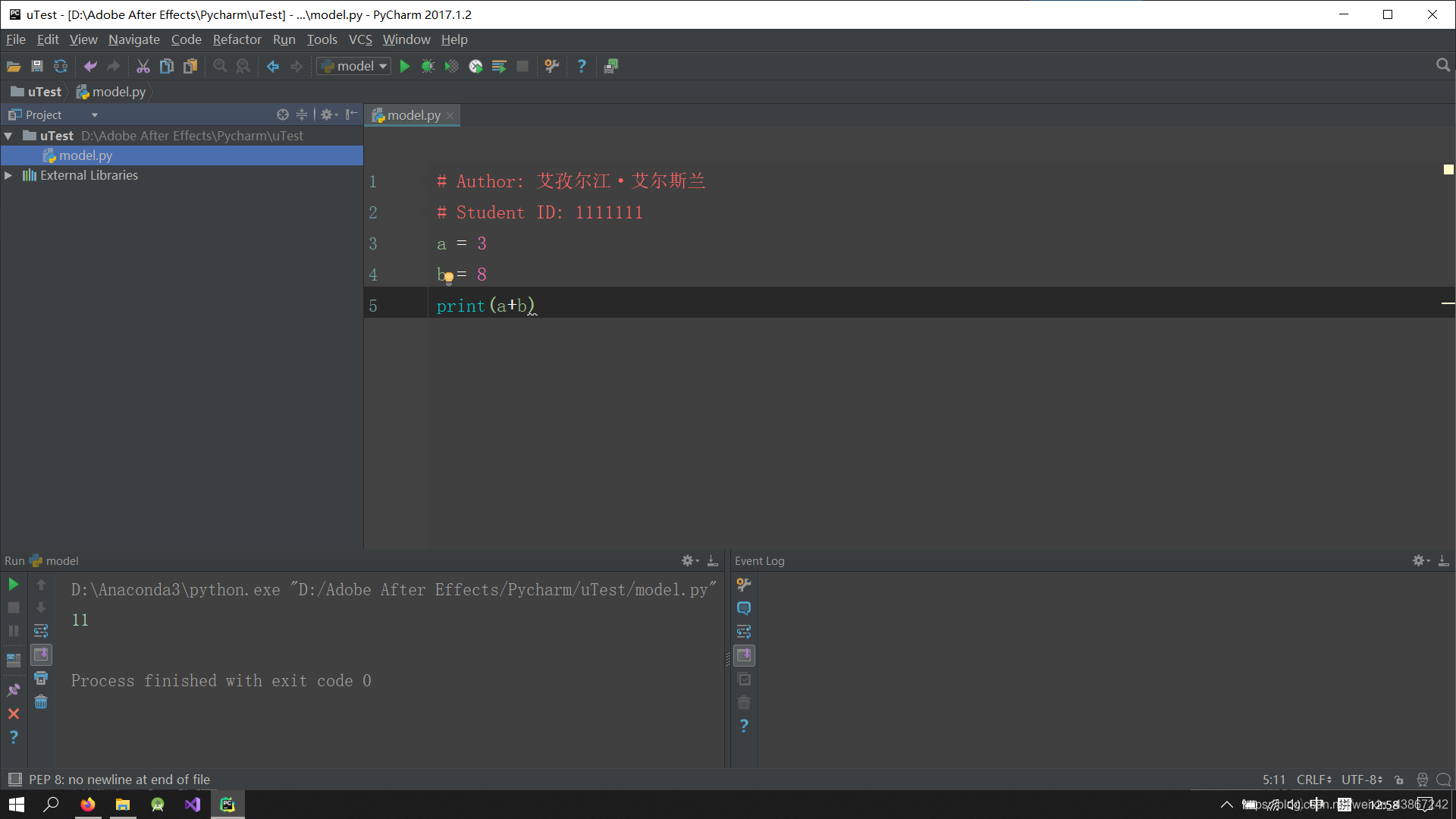Click the Undo arrow icon
The width and height of the screenshot is (1456, 819).
point(90,67)
